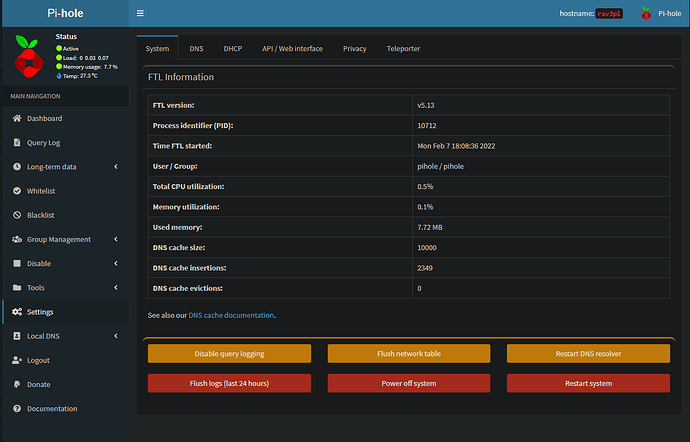Click the Used memory value 7.72 MB

(x=430, y=227)
